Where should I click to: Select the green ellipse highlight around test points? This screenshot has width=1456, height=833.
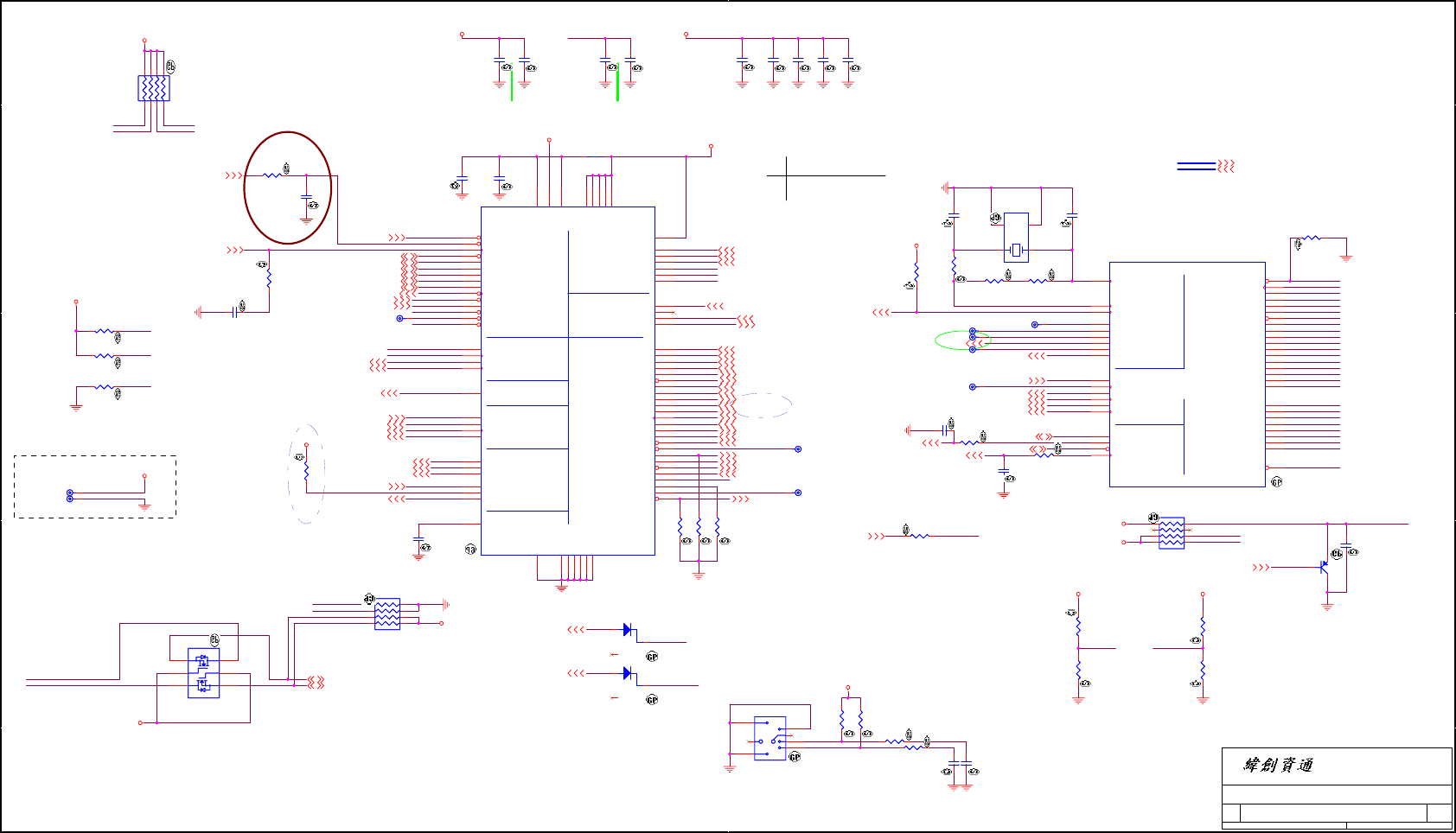pyautogui.click(x=962, y=340)
